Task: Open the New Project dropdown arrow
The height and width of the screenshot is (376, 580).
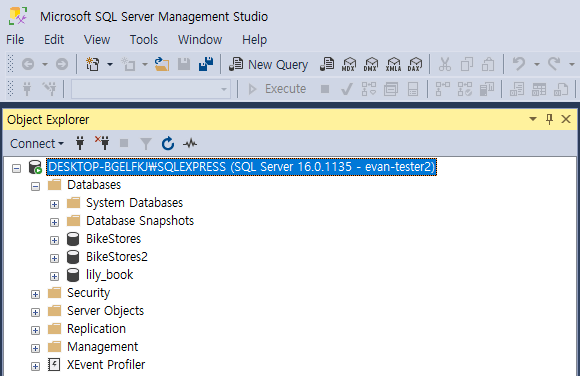Action: [x=110, y=64]
